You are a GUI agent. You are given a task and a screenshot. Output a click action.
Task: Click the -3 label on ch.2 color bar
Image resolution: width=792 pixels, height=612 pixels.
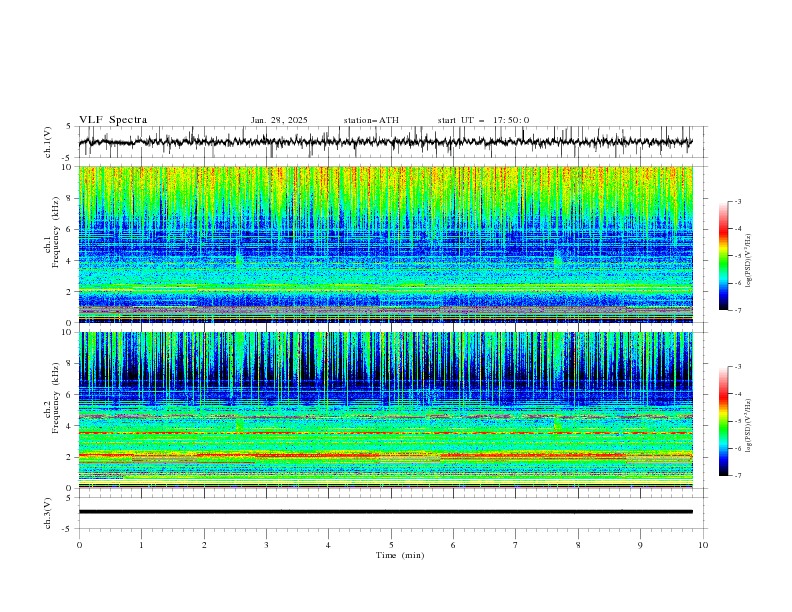coord(737,367)
